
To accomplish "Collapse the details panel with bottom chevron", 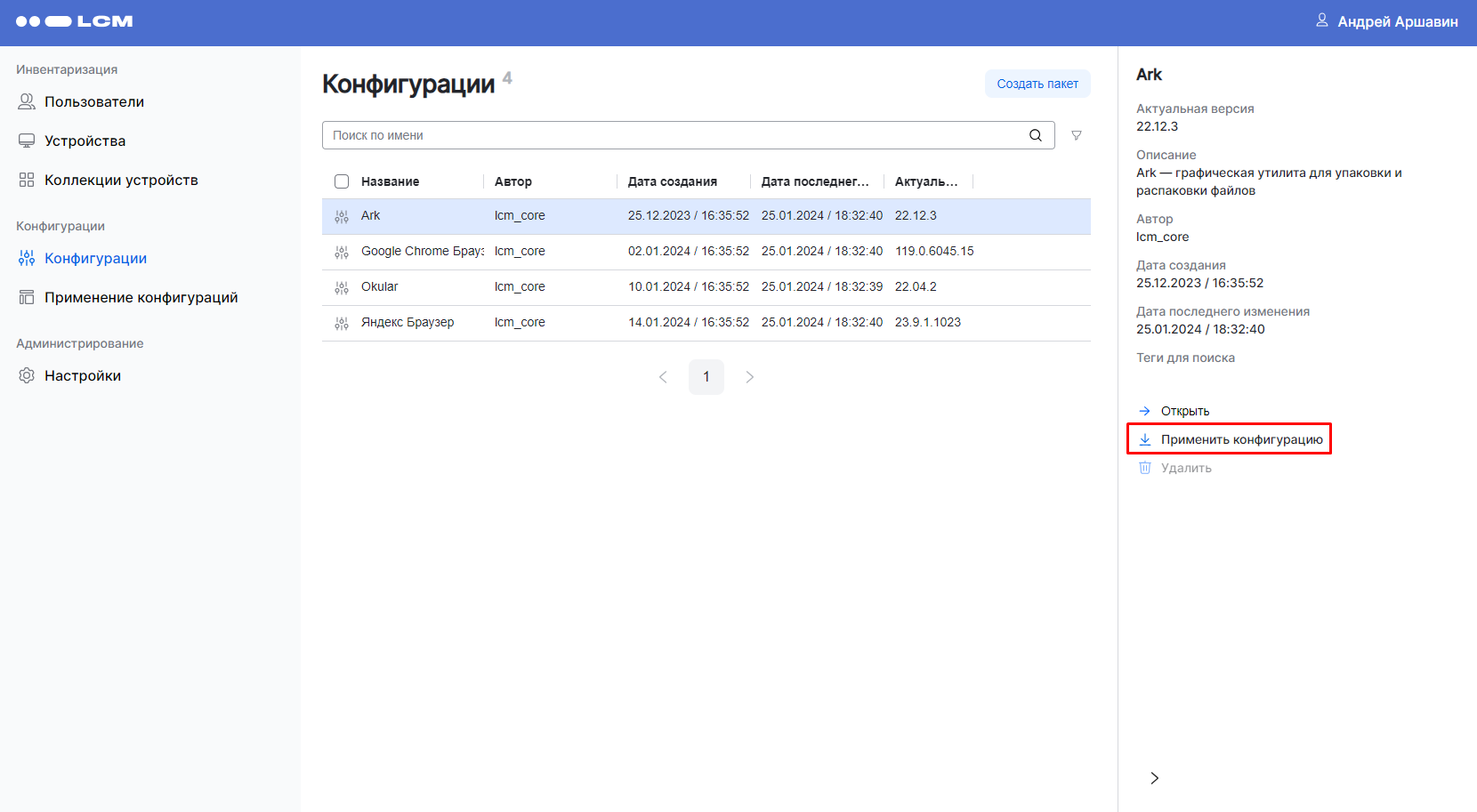I will (1154, 778).
